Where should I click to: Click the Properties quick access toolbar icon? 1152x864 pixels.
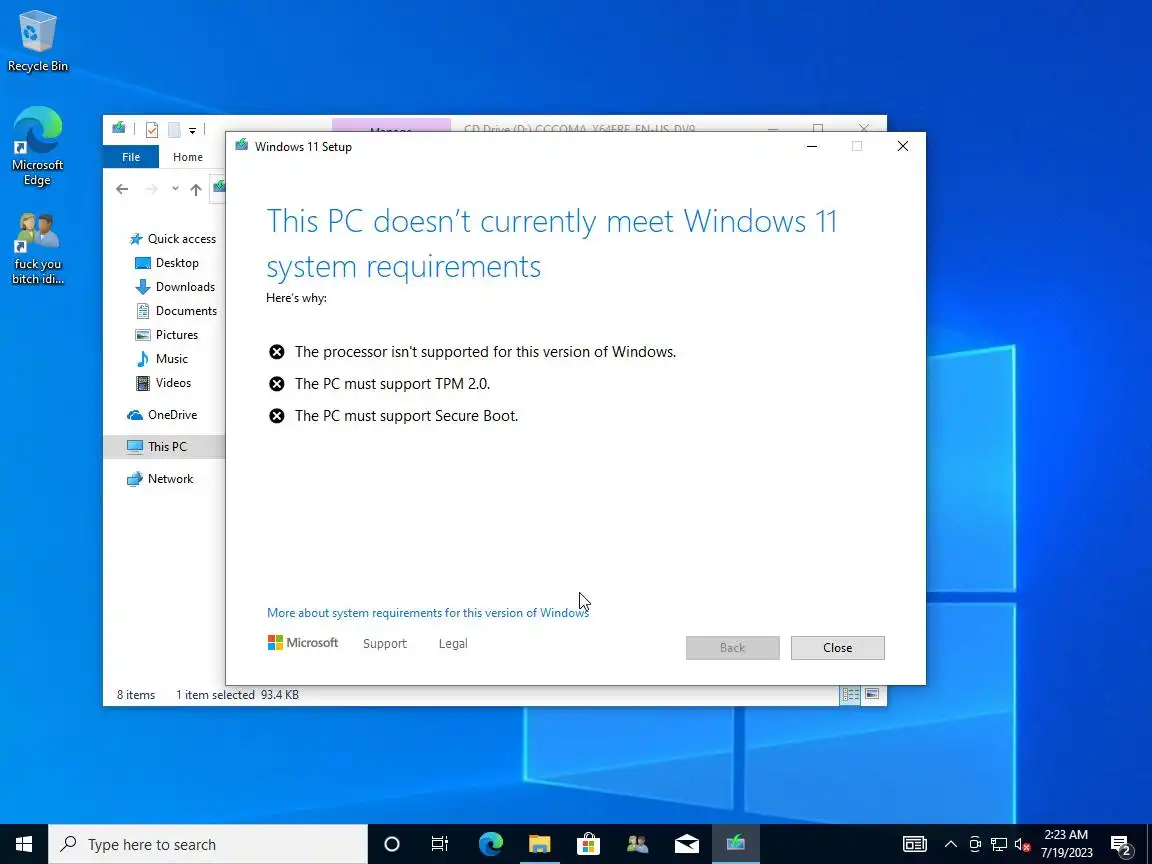coord(151,130)
